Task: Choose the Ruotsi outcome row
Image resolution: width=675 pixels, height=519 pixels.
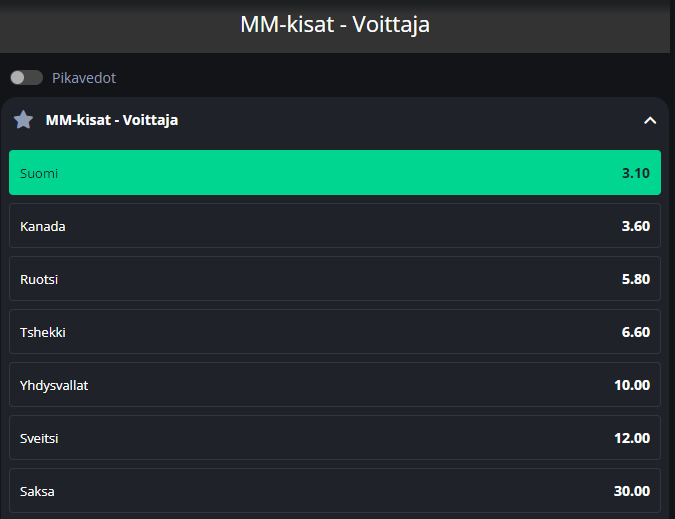Action: [x=335, y=279]
